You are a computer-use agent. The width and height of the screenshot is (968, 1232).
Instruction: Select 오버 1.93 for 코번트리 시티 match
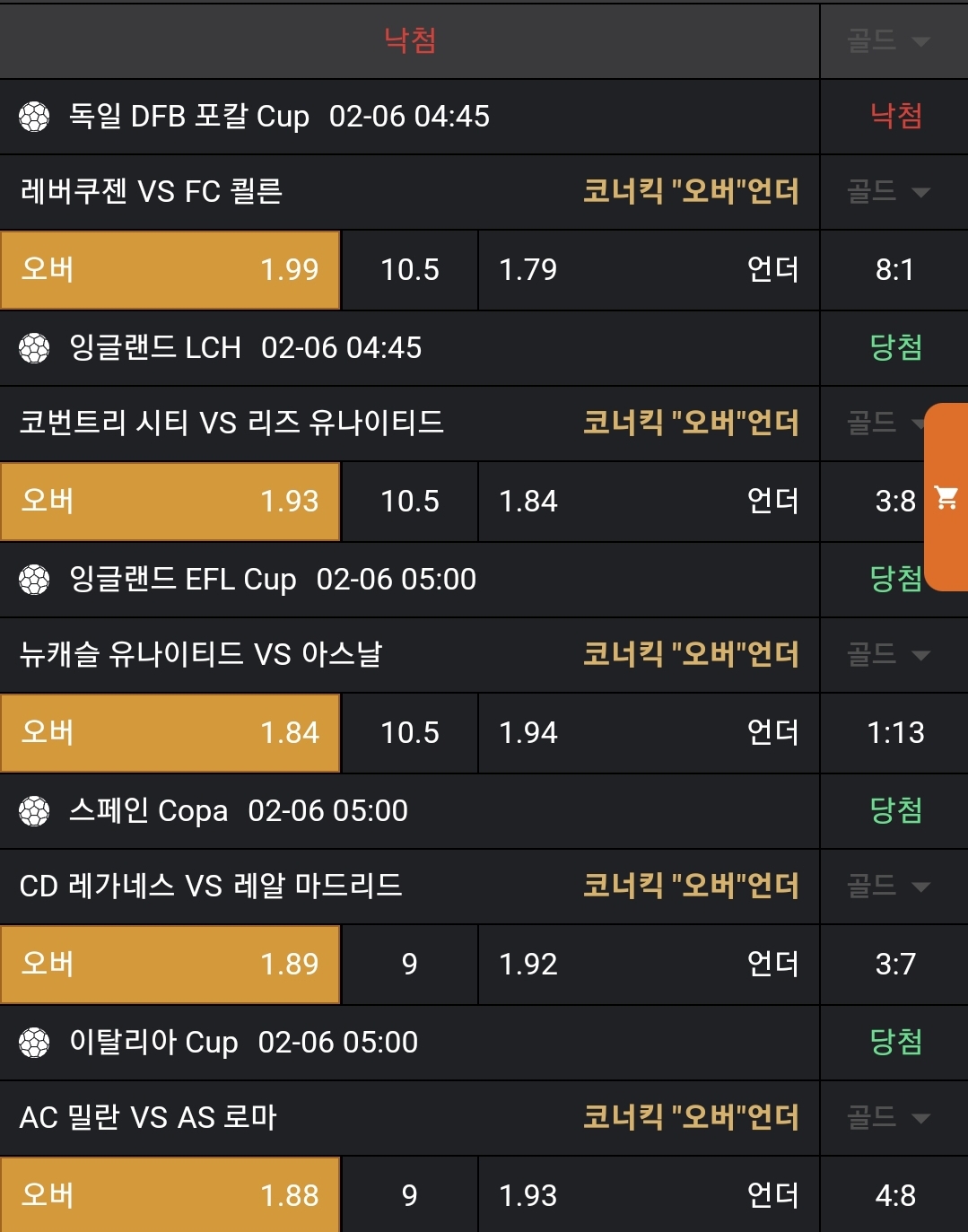[x=170, y=502]
